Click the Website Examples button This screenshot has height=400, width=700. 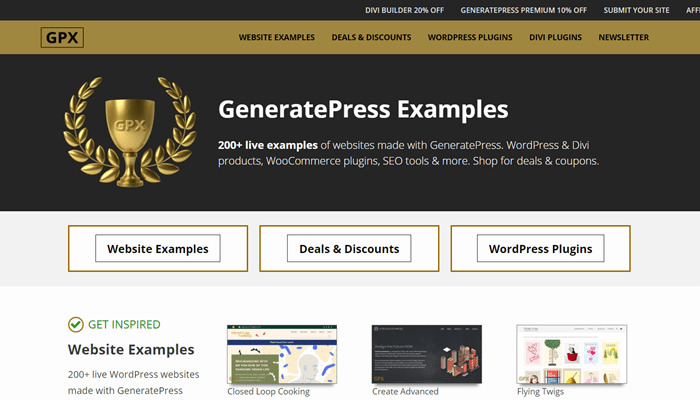158,248
